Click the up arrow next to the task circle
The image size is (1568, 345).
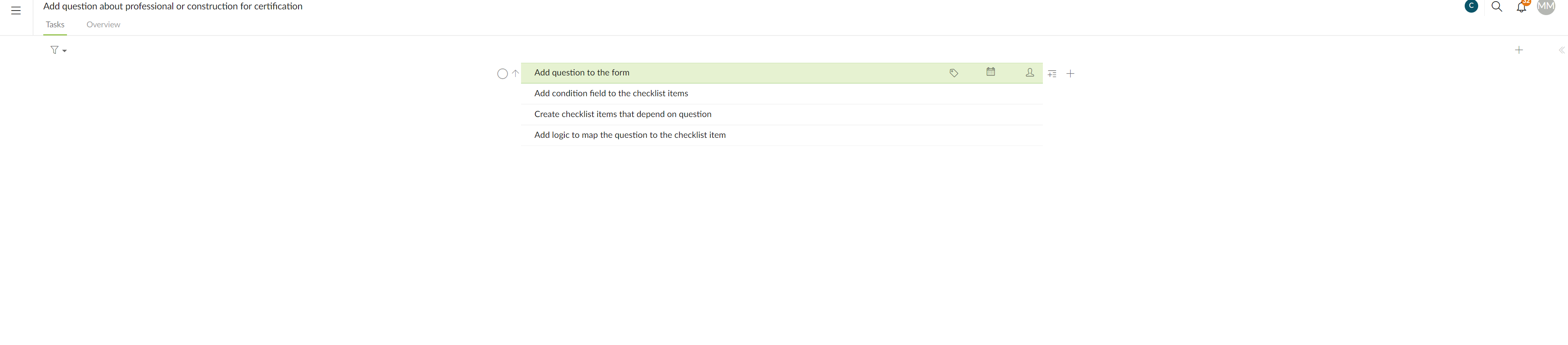516,73
